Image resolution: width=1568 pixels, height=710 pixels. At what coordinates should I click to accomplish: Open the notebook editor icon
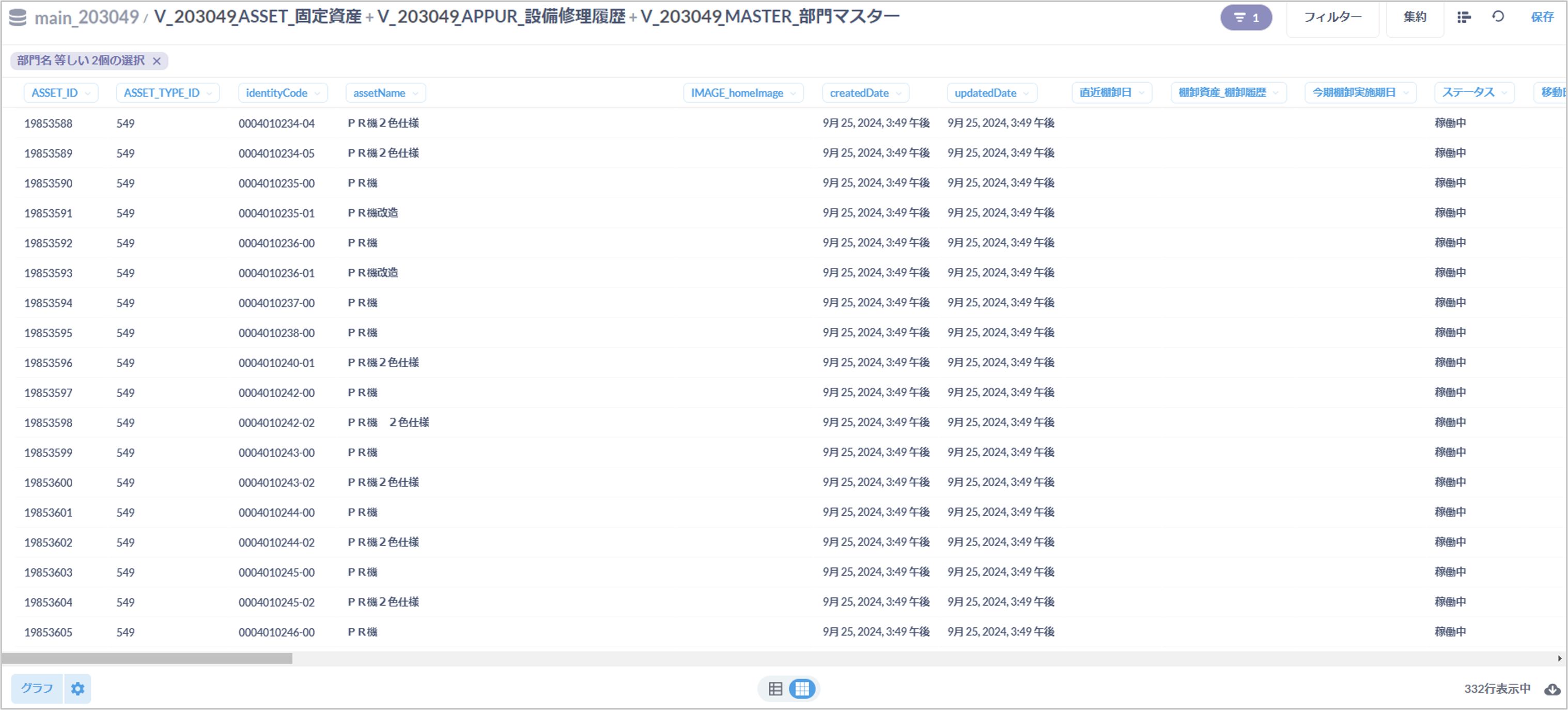tap(1464, 17)
